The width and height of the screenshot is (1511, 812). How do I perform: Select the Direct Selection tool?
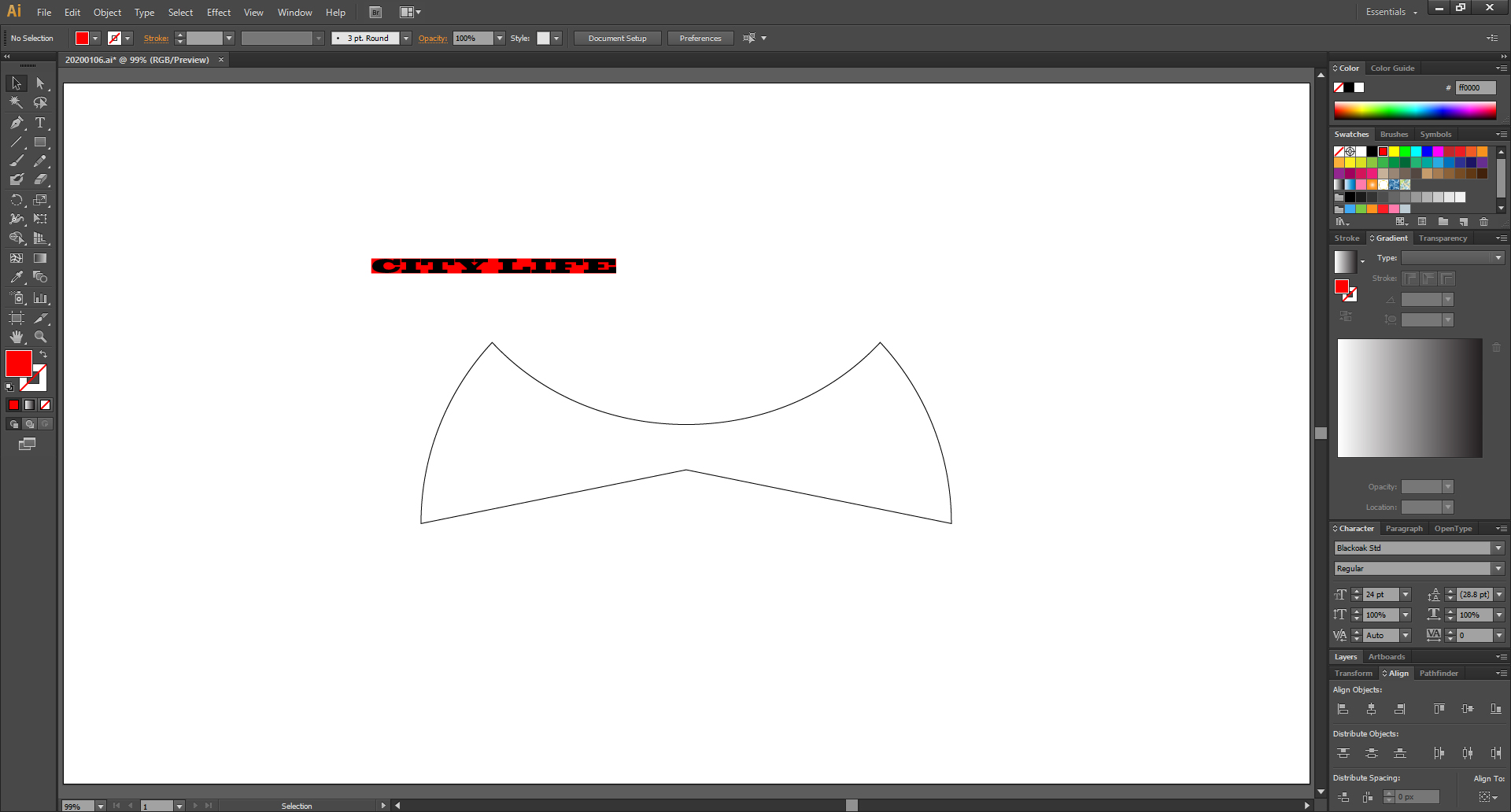click(40, 83)
